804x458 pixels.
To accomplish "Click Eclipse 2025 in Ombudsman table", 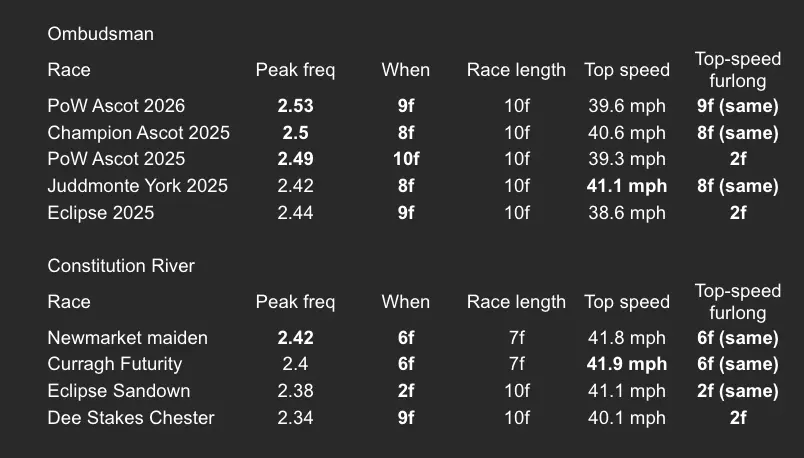I will point(100,213).
